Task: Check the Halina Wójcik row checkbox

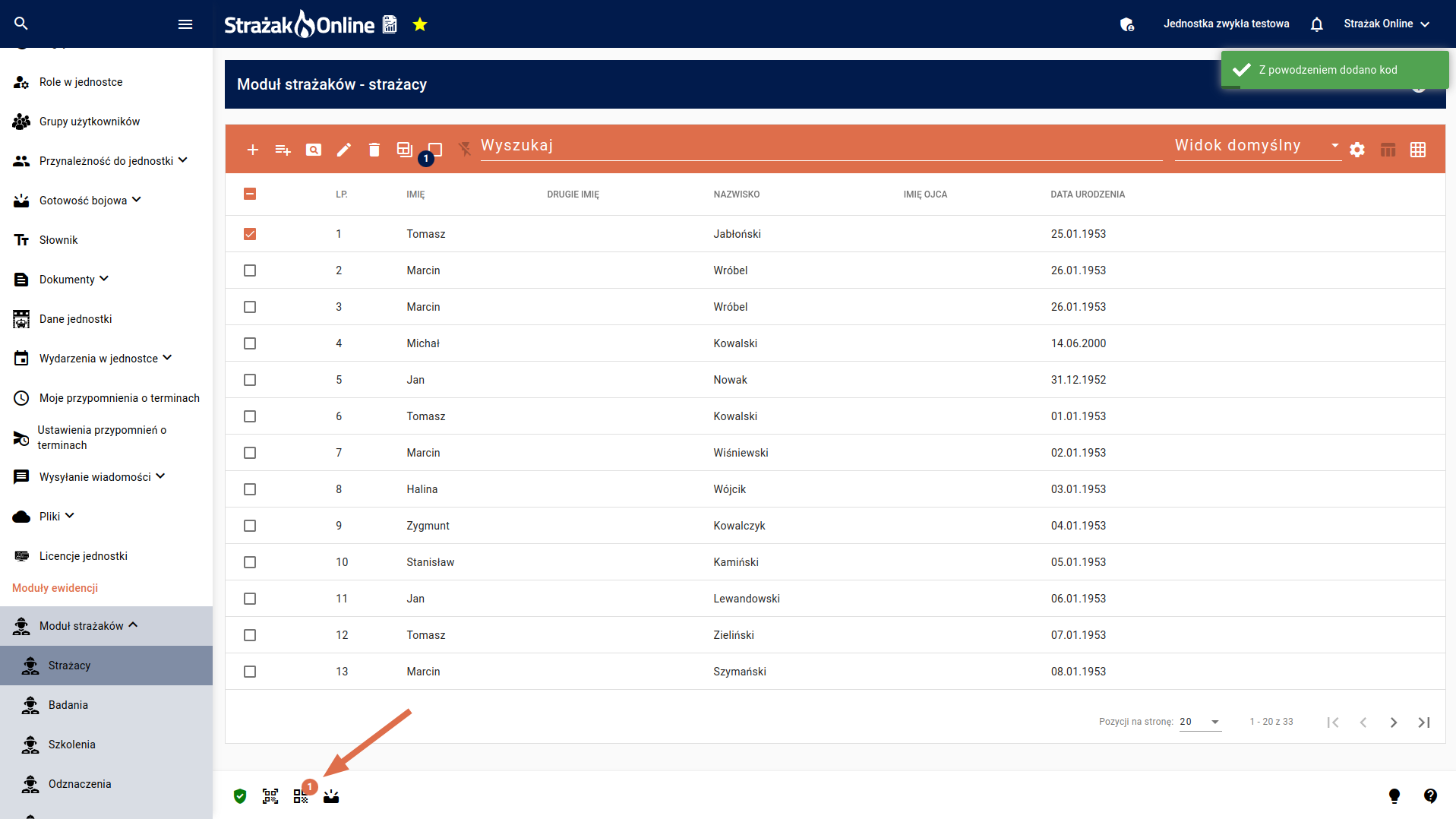Action: (250, 489)
